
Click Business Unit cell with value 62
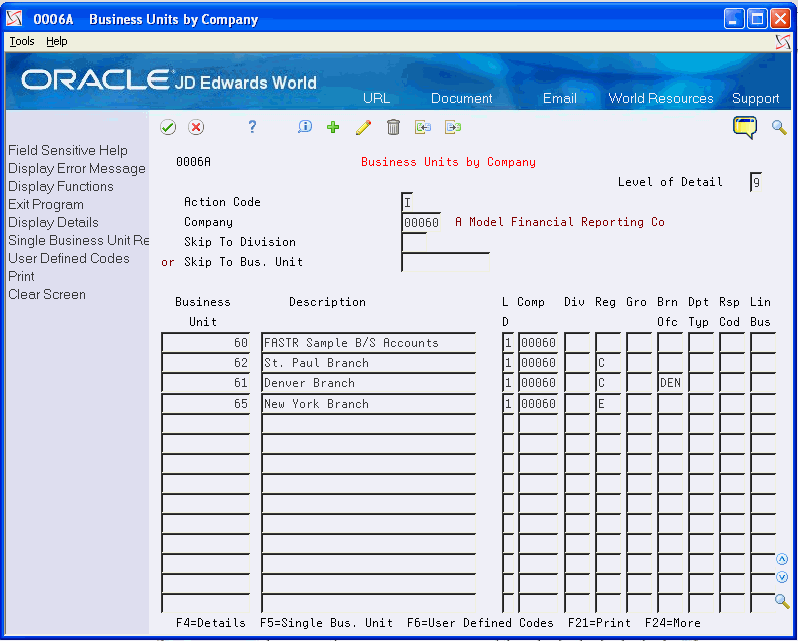[206, 363]
